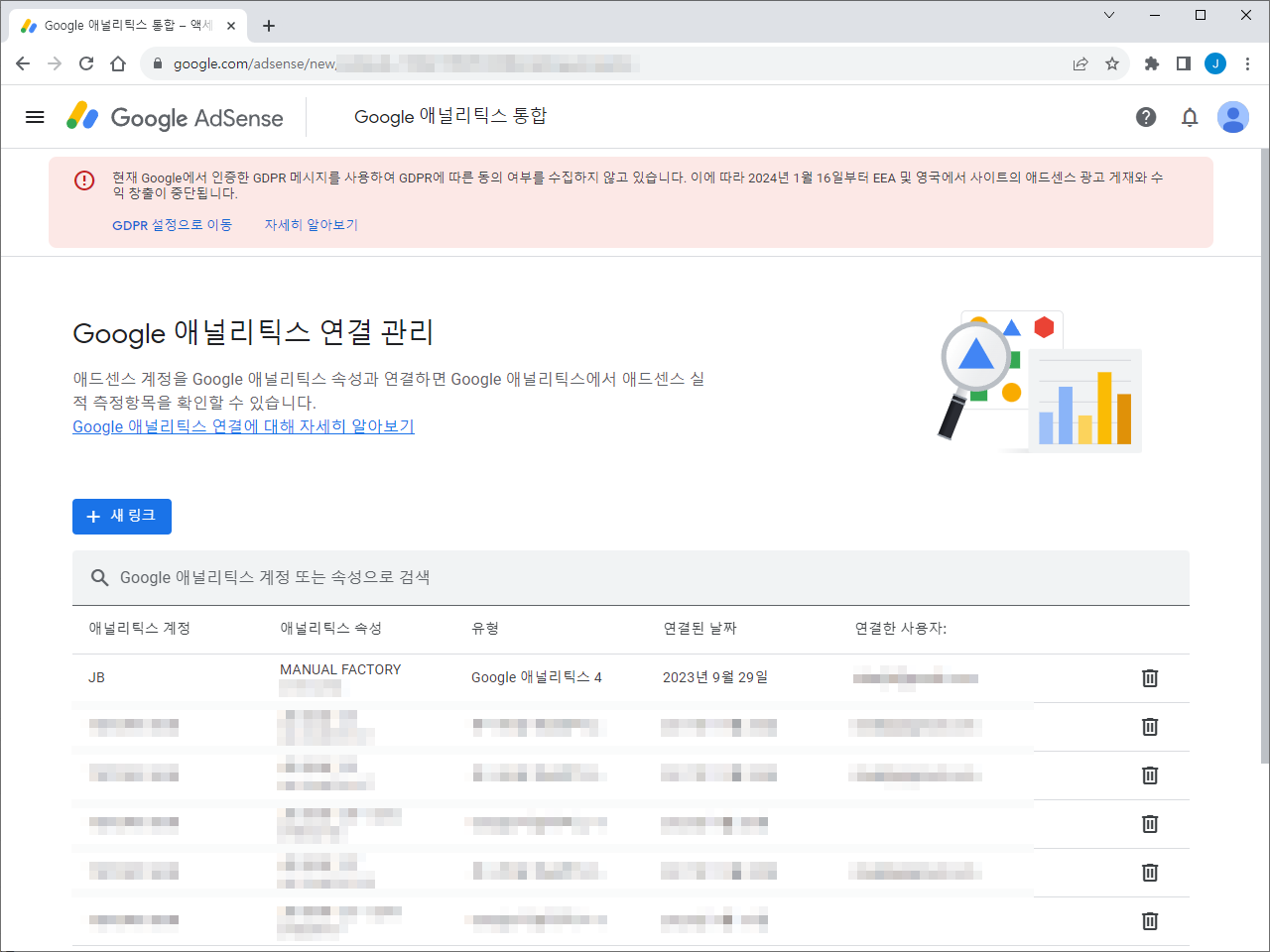The height and width of the screenshot is (952, 1270).
Task: Open the AdSense hamburger navigation menu
Action: pos(35,117)
